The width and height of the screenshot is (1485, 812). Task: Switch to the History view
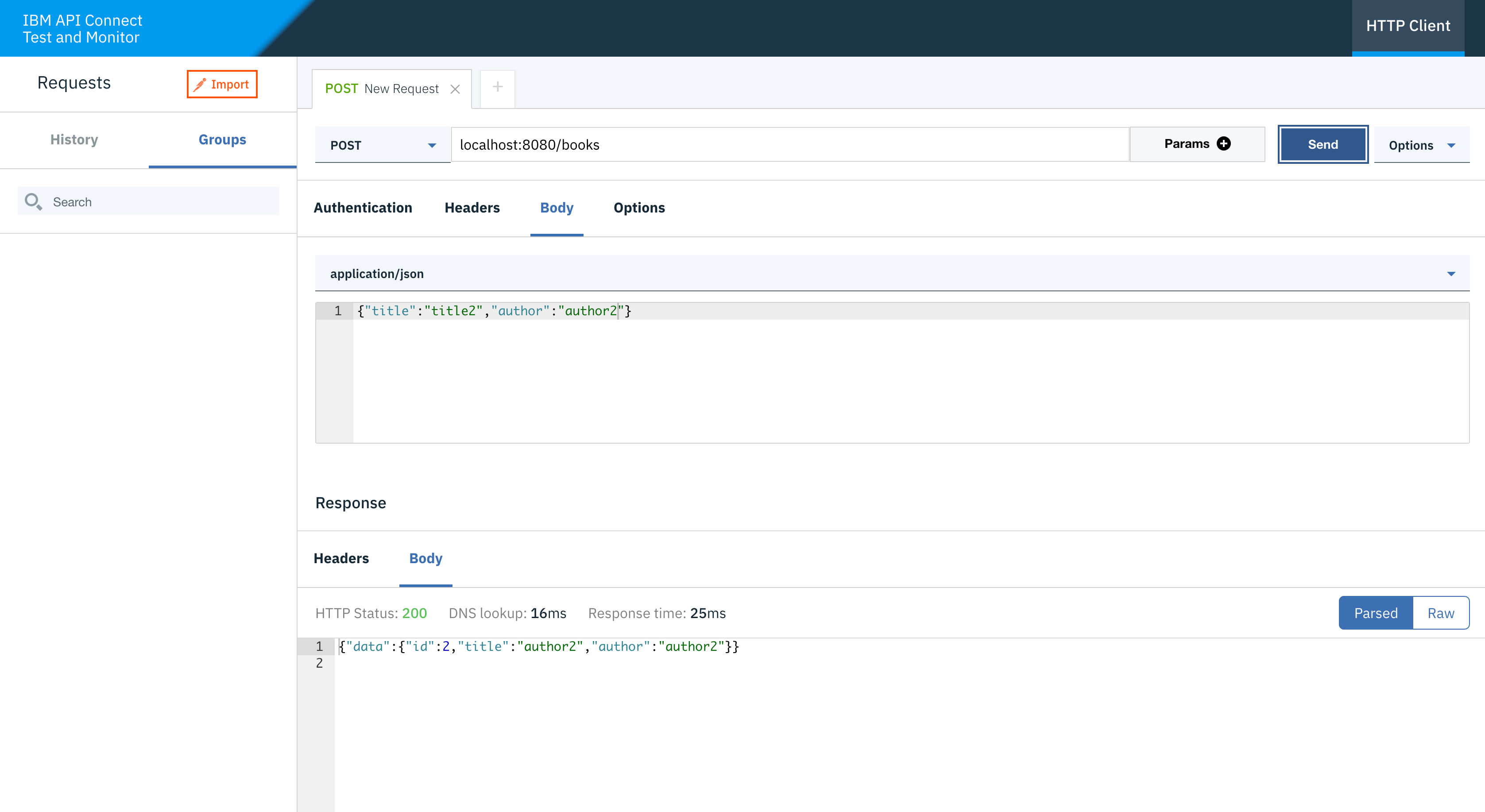click(74, 139)
